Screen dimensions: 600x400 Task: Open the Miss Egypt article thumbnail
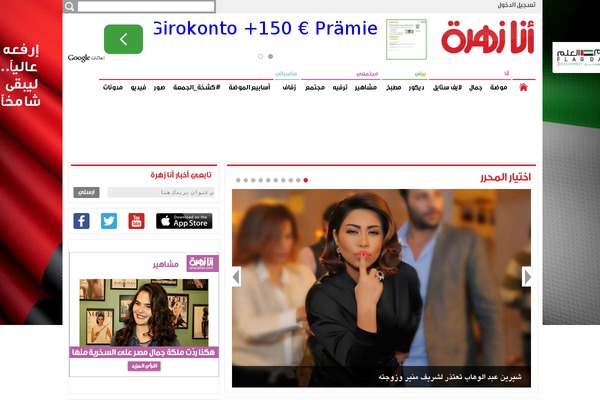[x=144, y=312]
